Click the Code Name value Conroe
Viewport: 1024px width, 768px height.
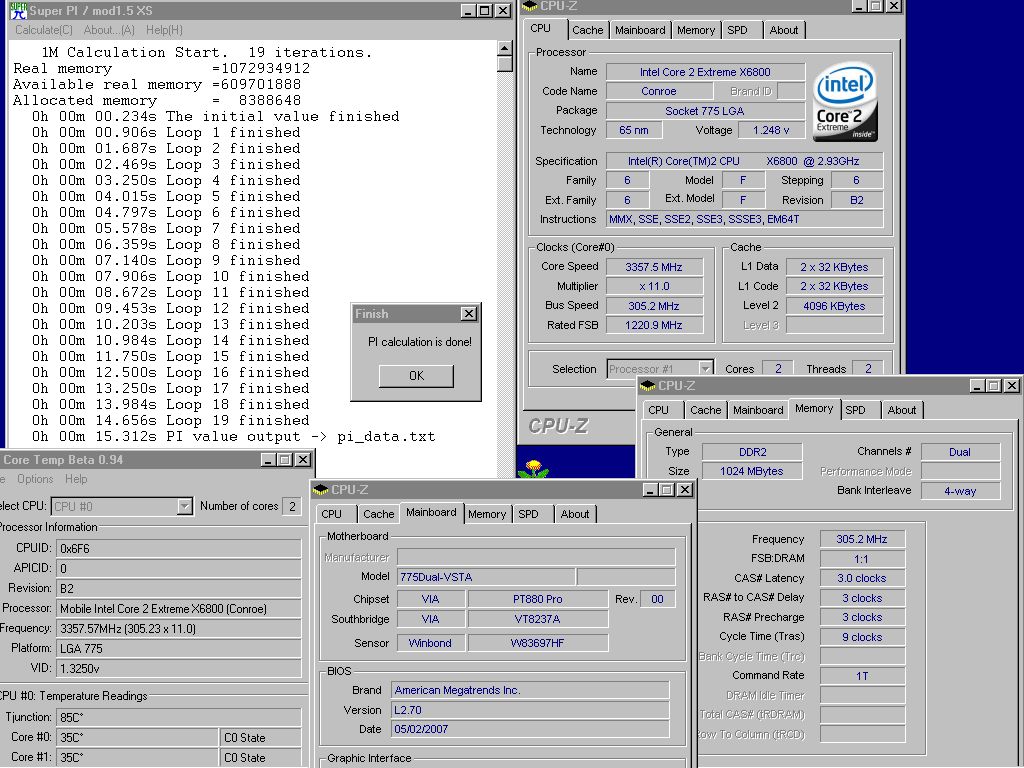[658, 91]
